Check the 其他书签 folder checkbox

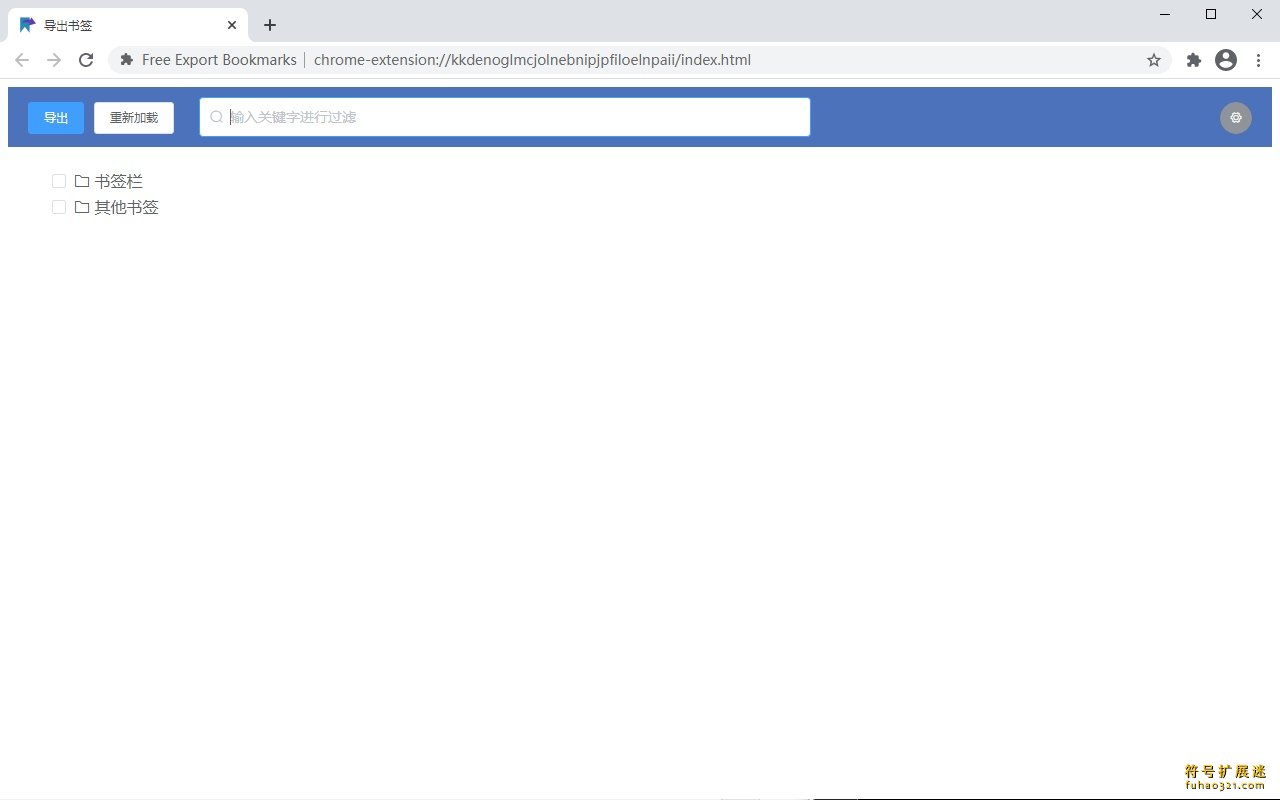click(59, 207)
